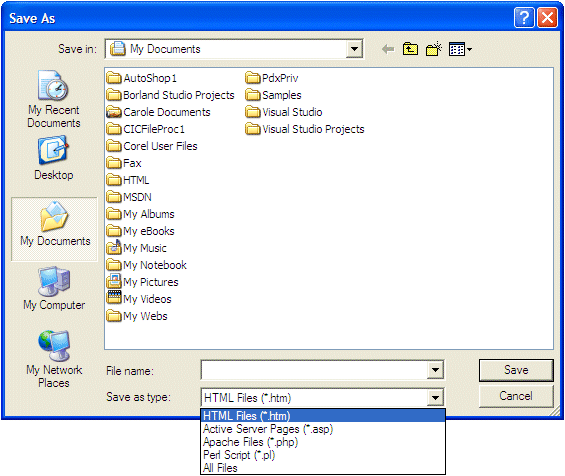The width and height of the screenshot is (565, 476).
Task: Open the View Menu icon
Action: [460, 49]
